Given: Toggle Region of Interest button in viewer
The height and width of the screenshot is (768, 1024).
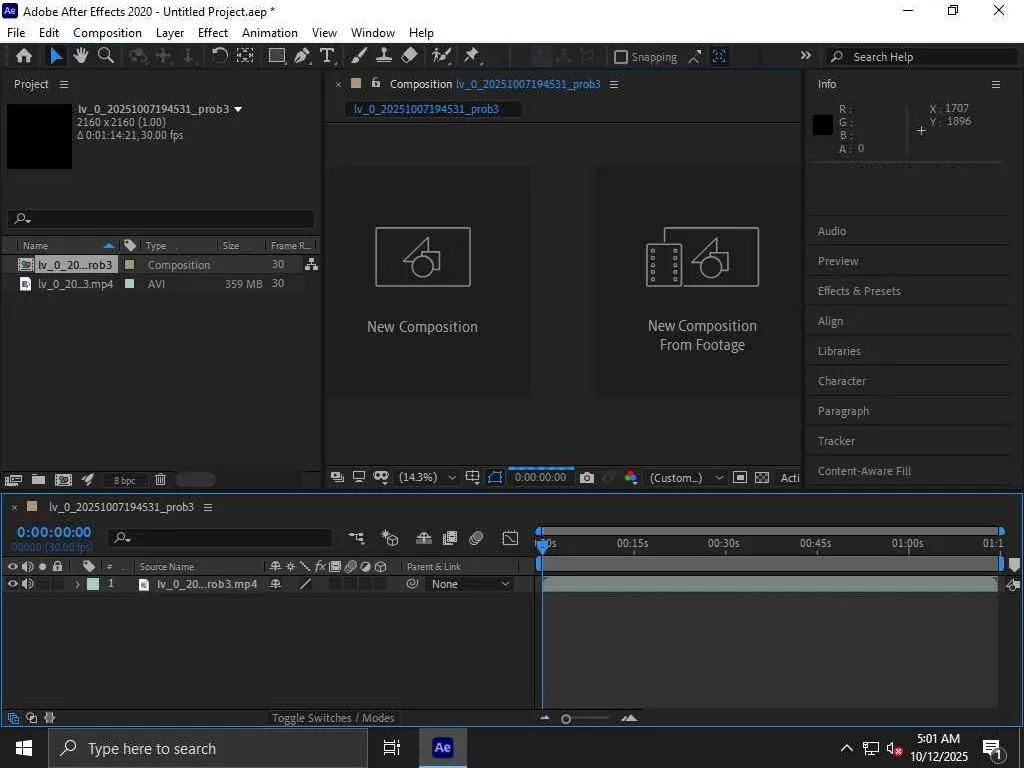Looking at the screenshot, I should point(739,478).
